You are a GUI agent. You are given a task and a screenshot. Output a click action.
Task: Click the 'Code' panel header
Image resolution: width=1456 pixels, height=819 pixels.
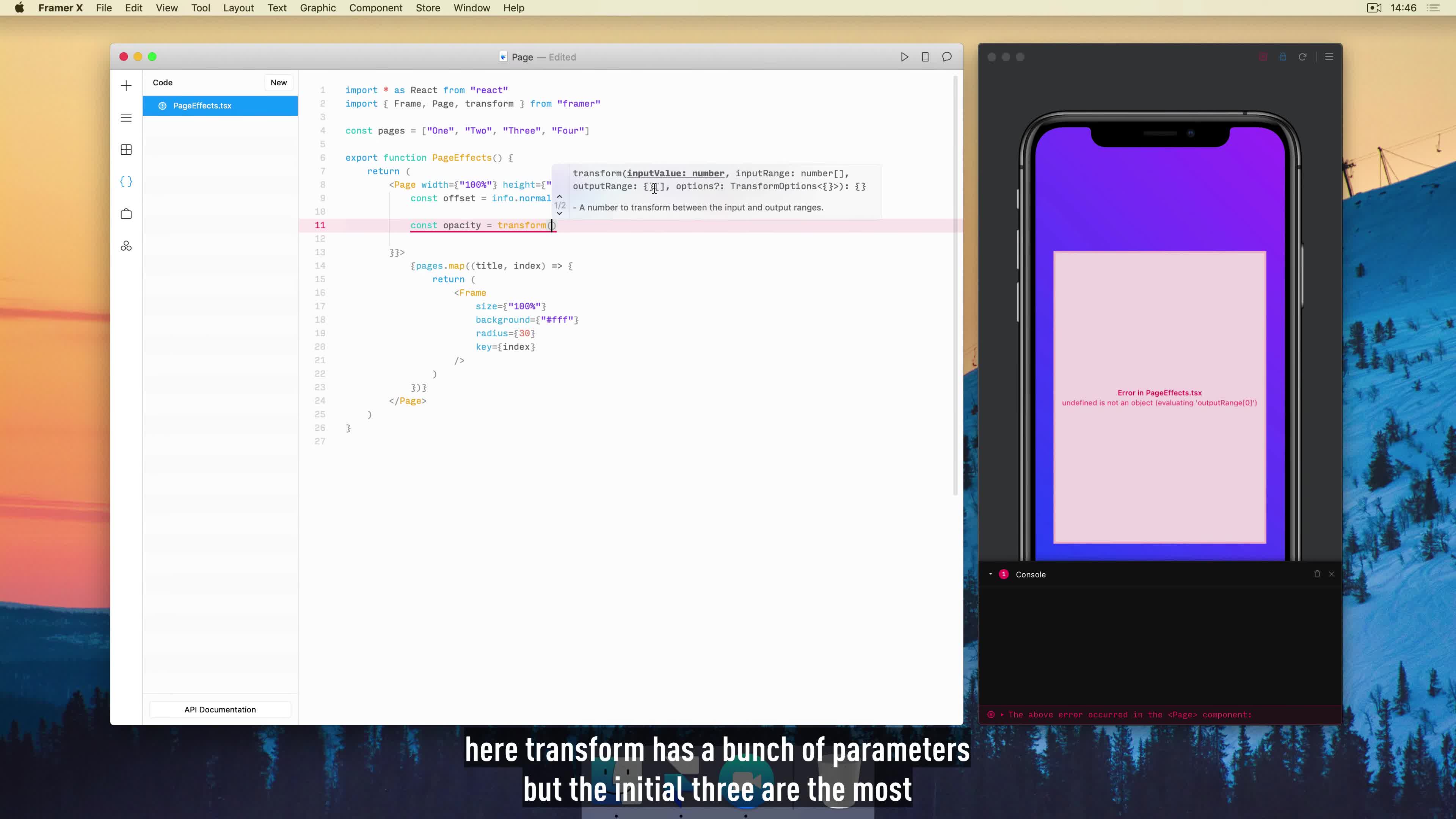click(x=162, y=83)
